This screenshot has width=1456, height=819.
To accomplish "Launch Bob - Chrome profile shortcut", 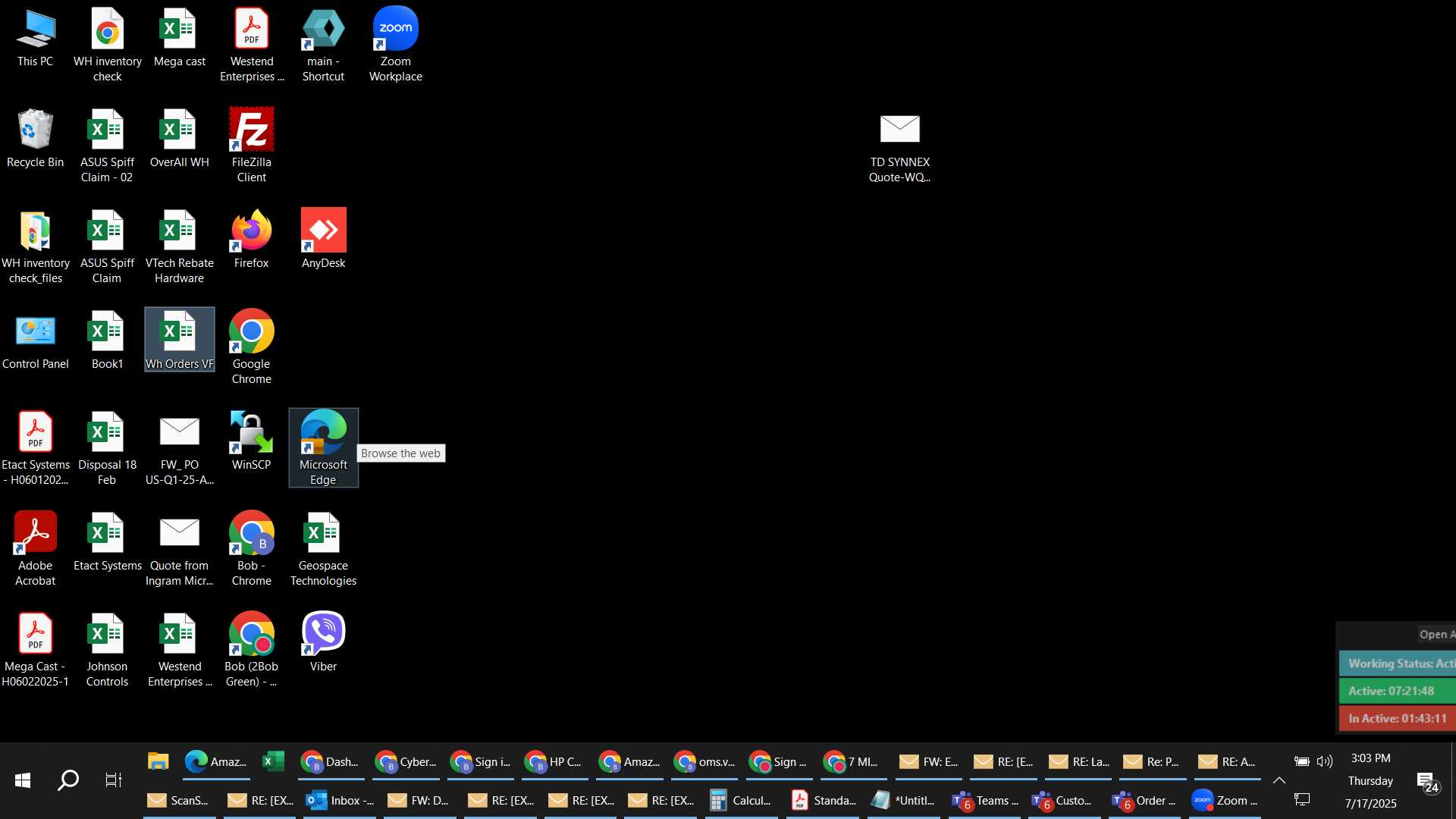I will (x=251, y=550).
